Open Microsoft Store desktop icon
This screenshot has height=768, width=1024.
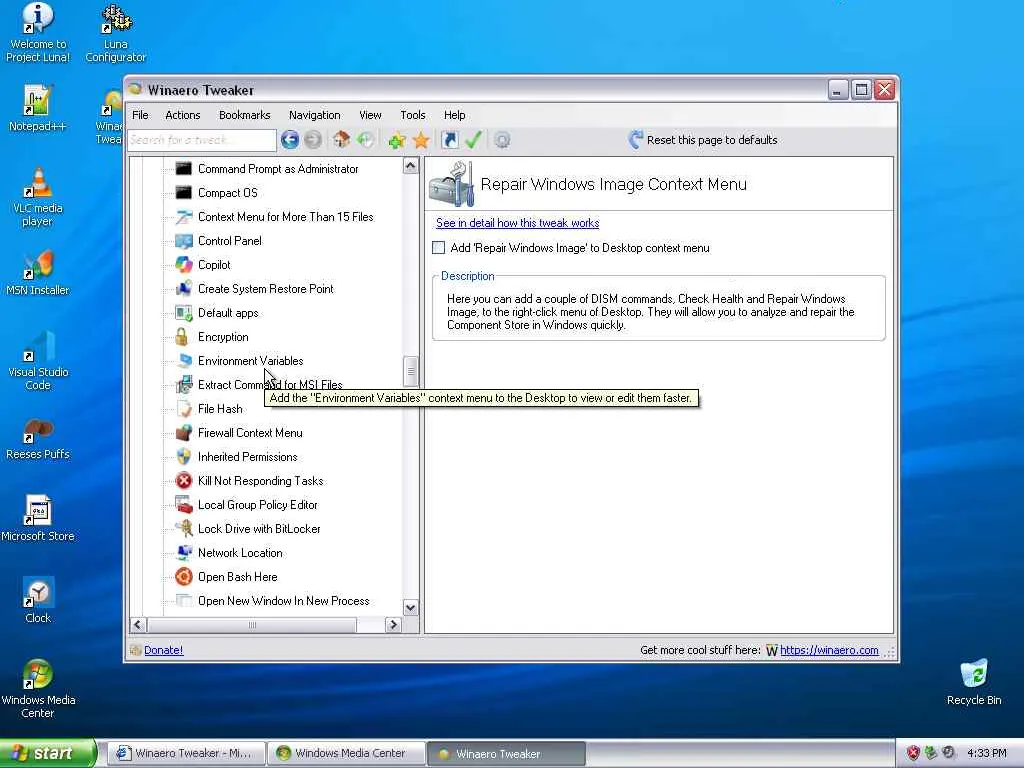tap(37, 519)
